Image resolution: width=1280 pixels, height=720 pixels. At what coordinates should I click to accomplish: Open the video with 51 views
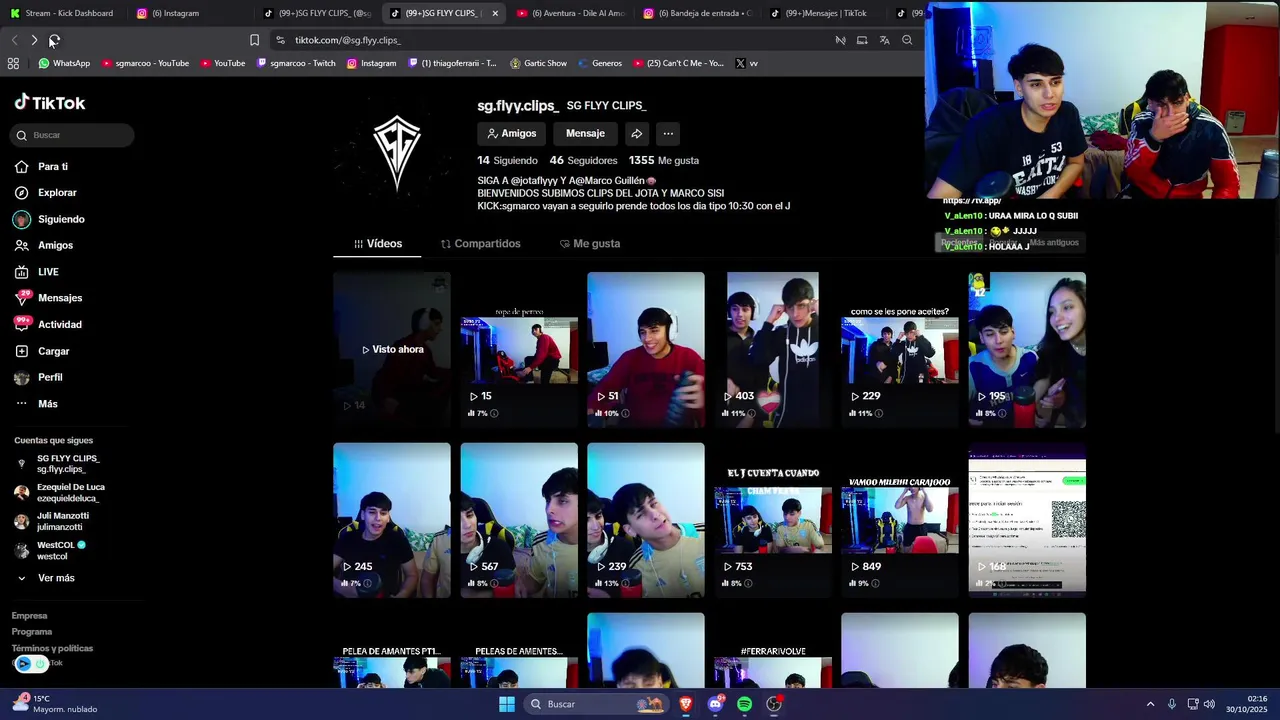point(646,349)
